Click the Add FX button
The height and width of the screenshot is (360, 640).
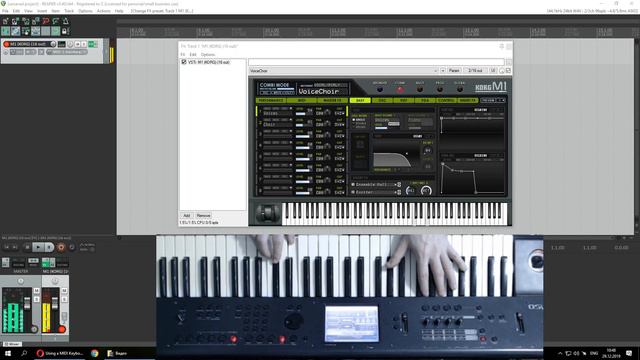[187, 216]
